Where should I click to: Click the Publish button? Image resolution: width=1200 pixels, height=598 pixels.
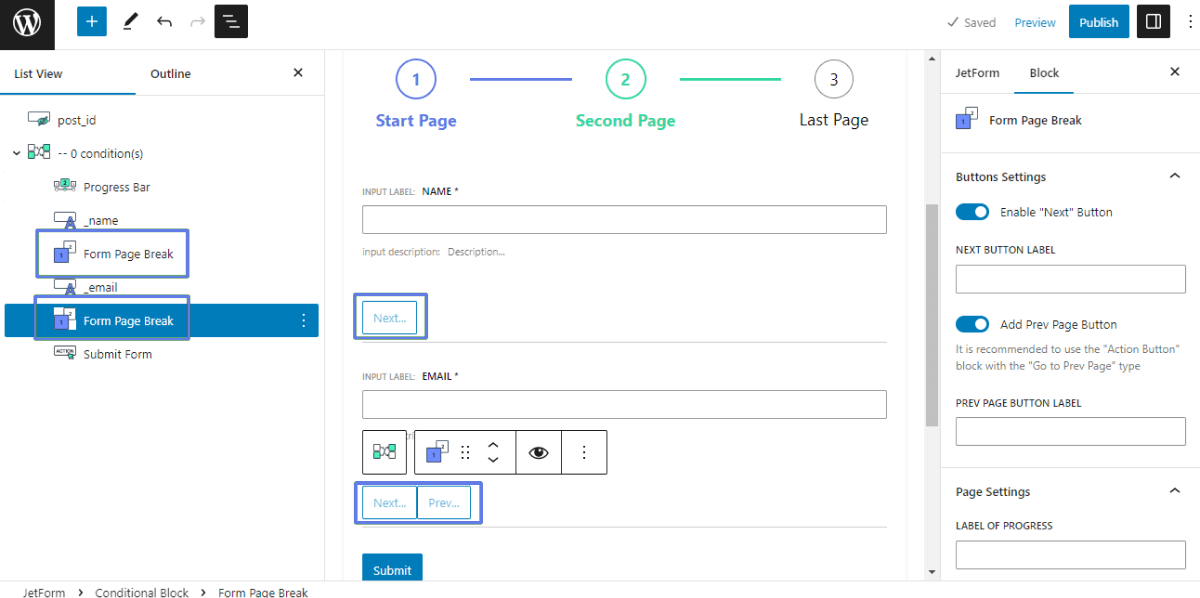pos(1098,21)
